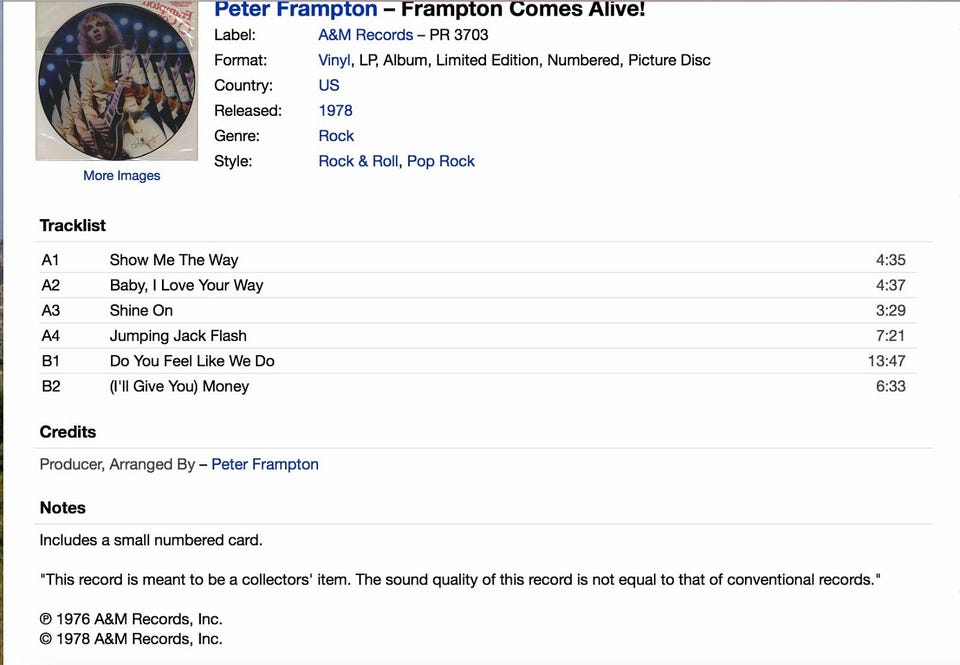The width and height of the screenshot is (960, 665).
Task: Select the Vinyl format link
Action: 334,60
